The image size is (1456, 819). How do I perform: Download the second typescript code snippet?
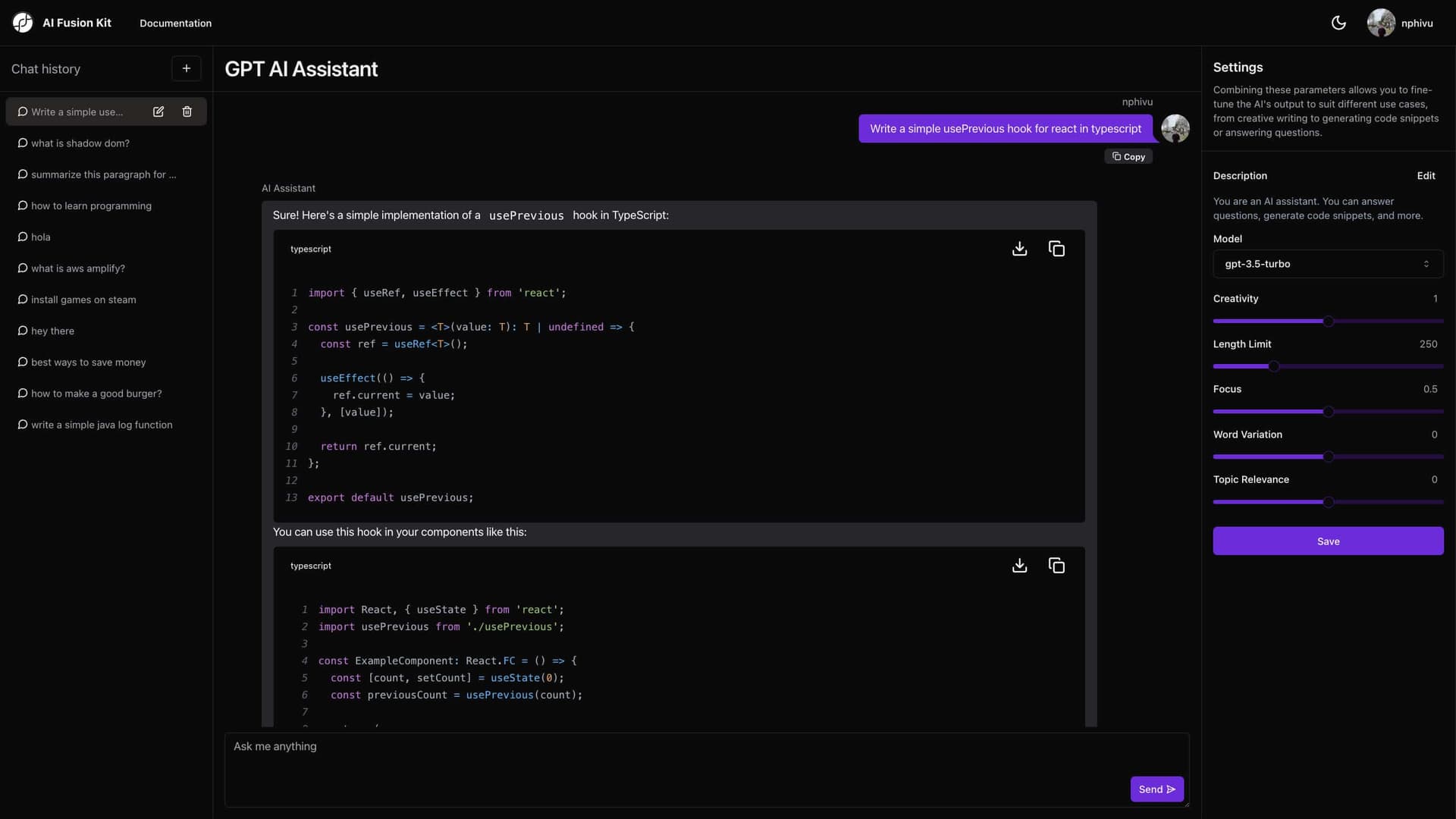click(x=1019, y=565)
